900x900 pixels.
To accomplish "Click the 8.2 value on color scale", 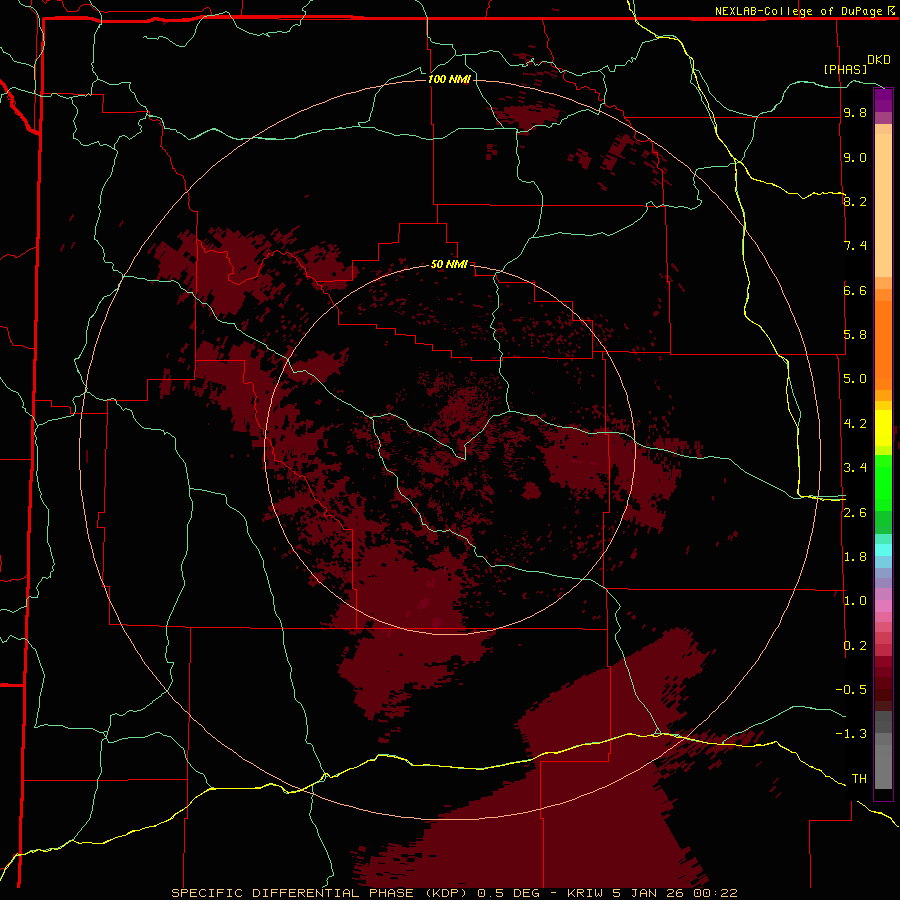I will coord(855,201).
